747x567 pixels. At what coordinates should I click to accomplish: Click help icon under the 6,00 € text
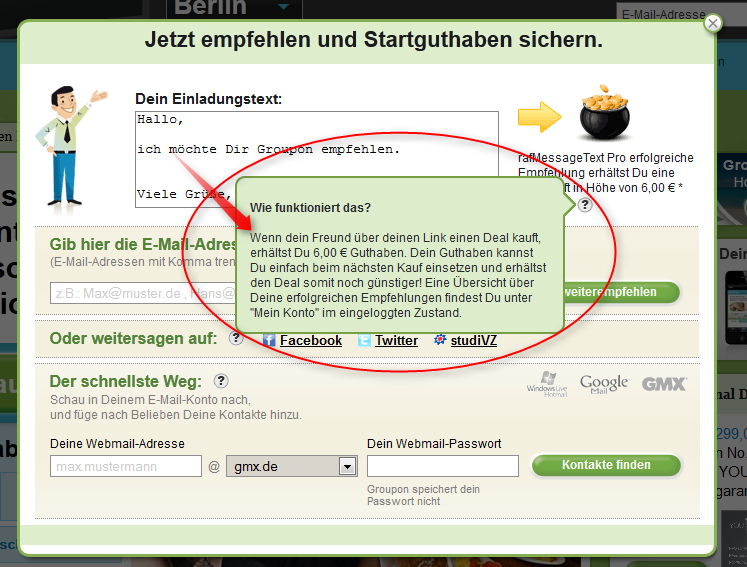(585, 205)
